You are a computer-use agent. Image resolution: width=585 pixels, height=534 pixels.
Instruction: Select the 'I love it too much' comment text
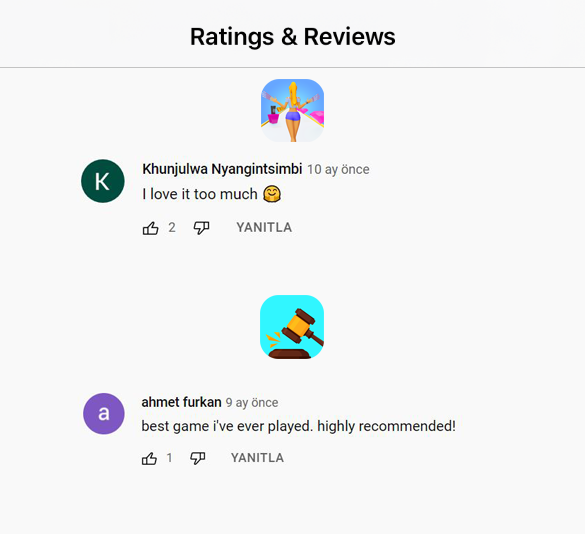click(200, 194)
